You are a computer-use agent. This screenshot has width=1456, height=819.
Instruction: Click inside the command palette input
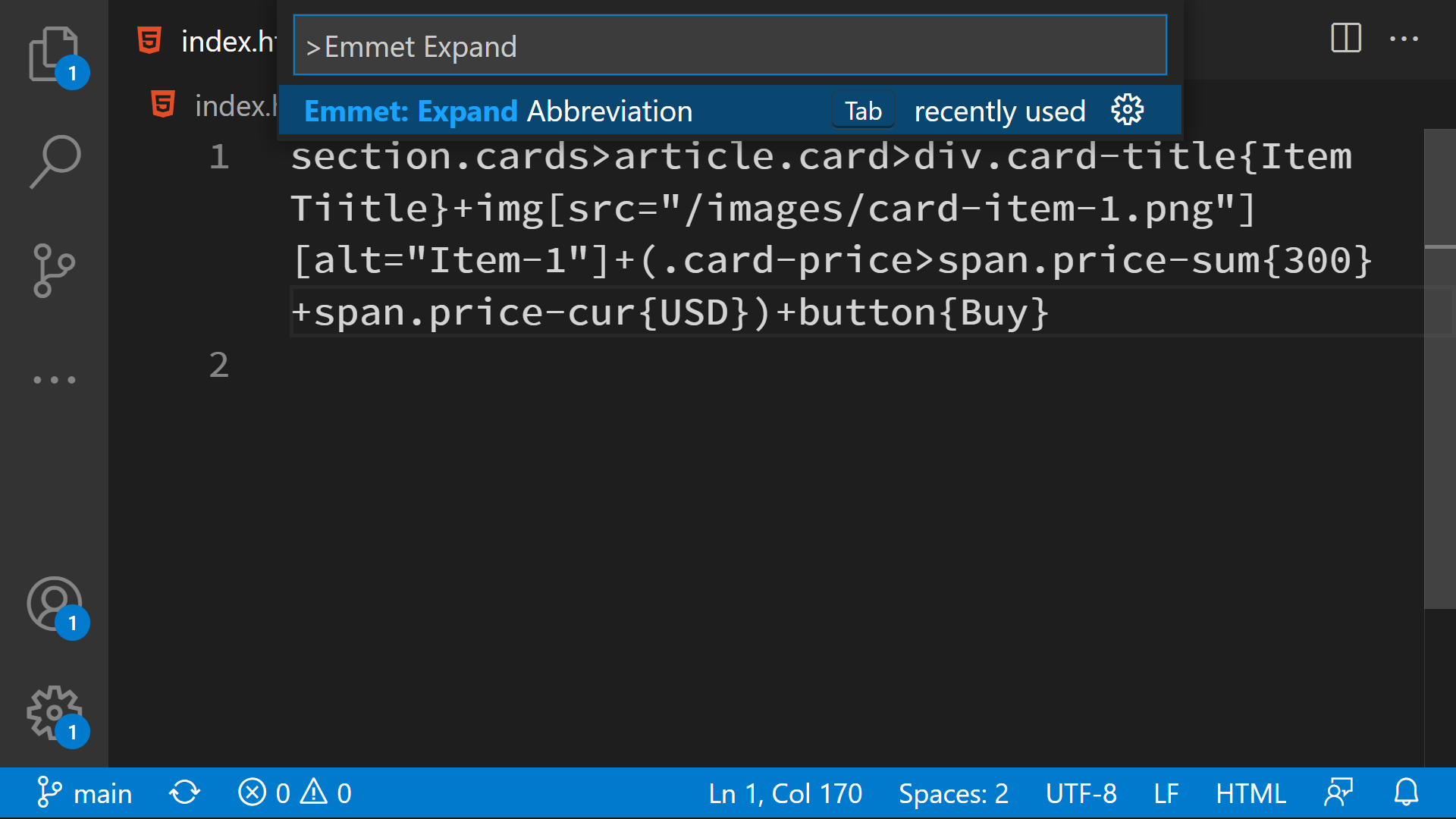tap(728, 45)
